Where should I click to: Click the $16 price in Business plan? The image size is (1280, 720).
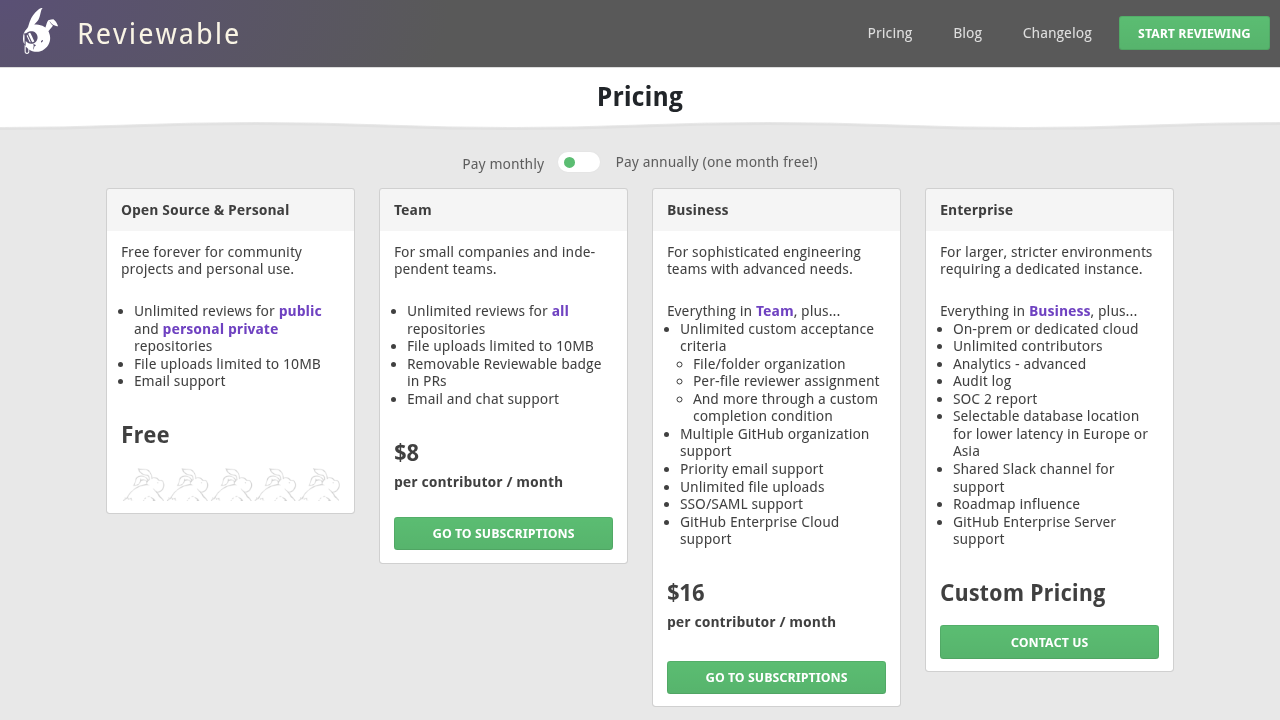[x=686, y=593]
